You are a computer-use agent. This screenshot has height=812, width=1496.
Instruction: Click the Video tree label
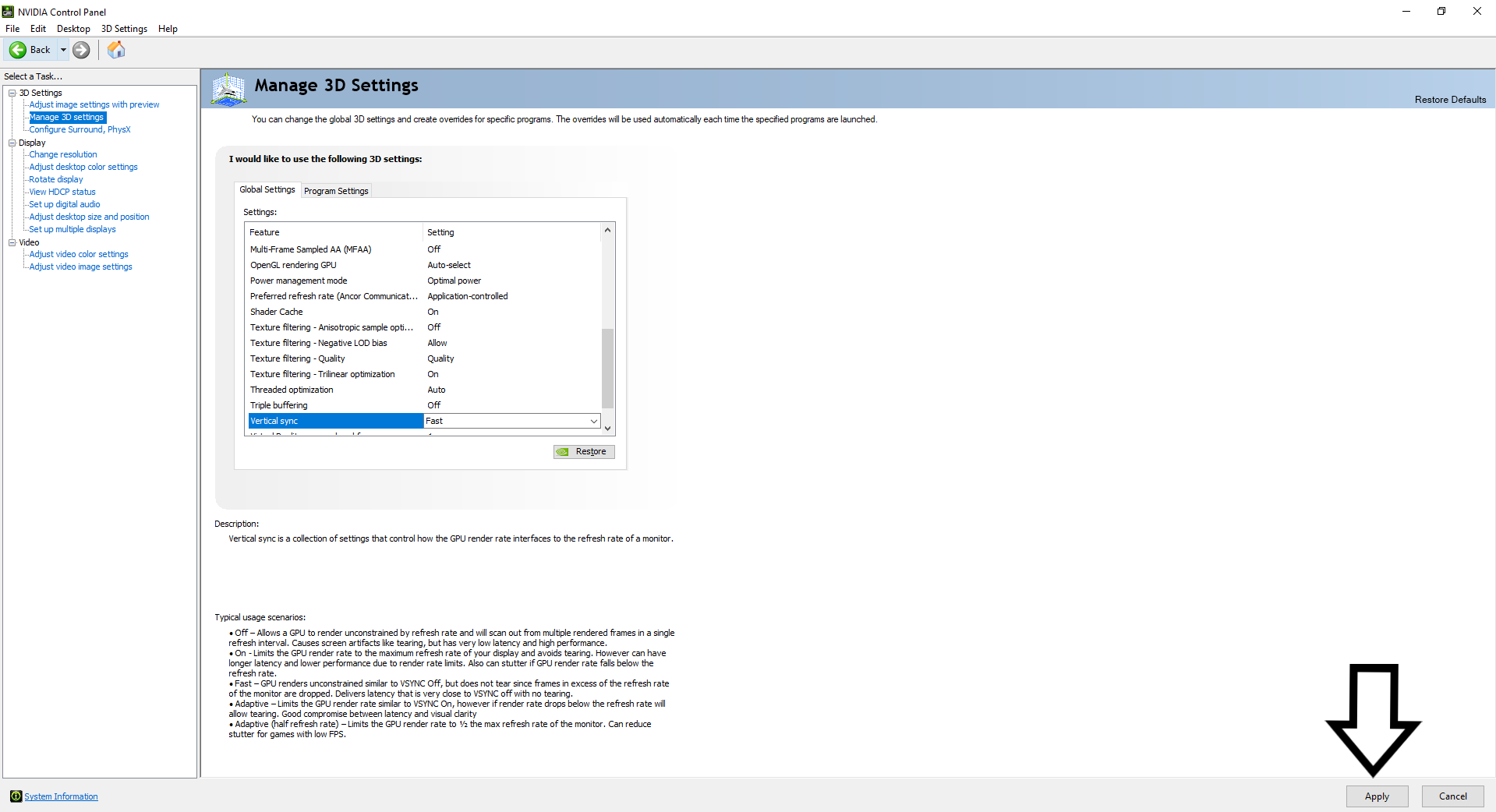click(x=29, y=242)
